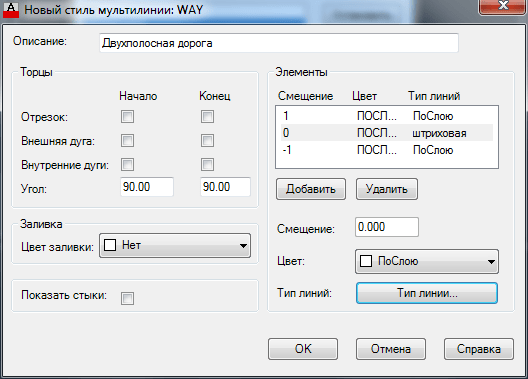528x379 pixels.
Task: Close the multiline style dialog
Action: [502, 6]
